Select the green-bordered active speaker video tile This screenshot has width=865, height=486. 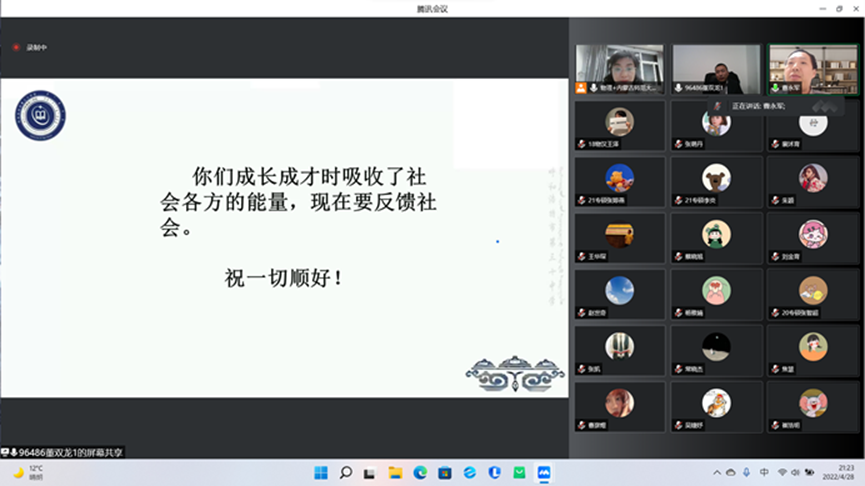click(x=812, y=69)
